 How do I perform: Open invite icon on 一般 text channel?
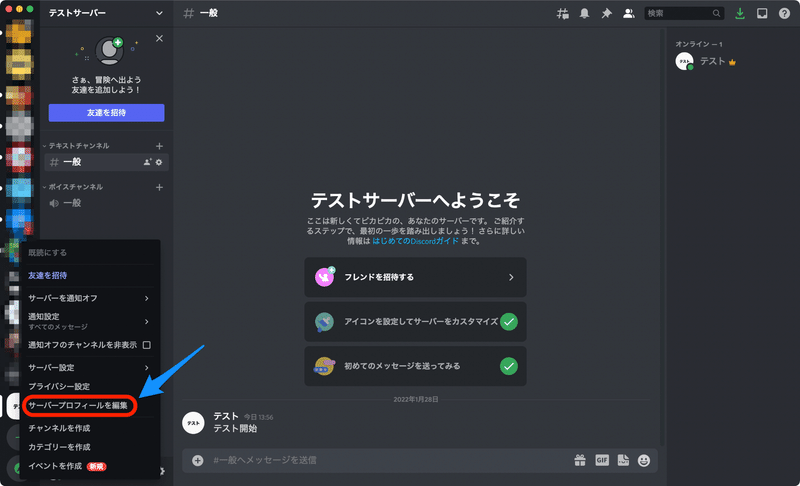[147, 162]
